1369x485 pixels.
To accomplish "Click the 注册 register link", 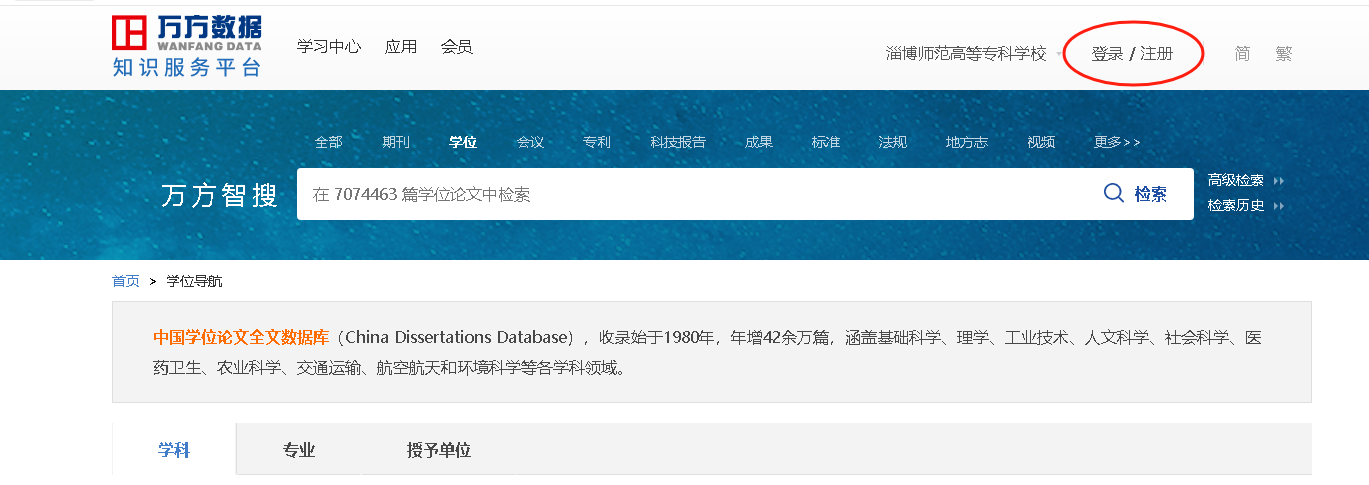I will coord(1157,54).
